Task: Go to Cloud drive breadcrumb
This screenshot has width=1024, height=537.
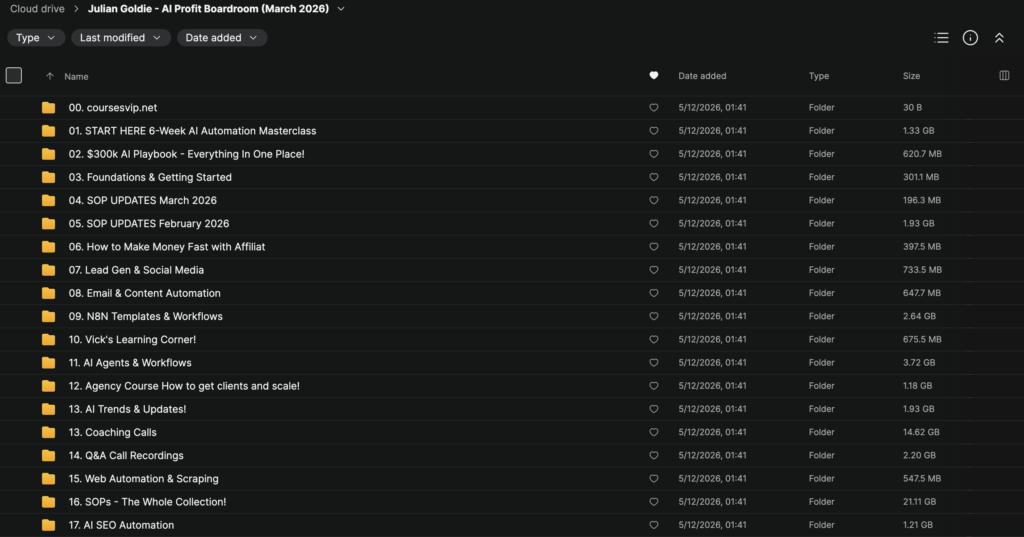Action: pyautogui.click(x=37, y=9)
